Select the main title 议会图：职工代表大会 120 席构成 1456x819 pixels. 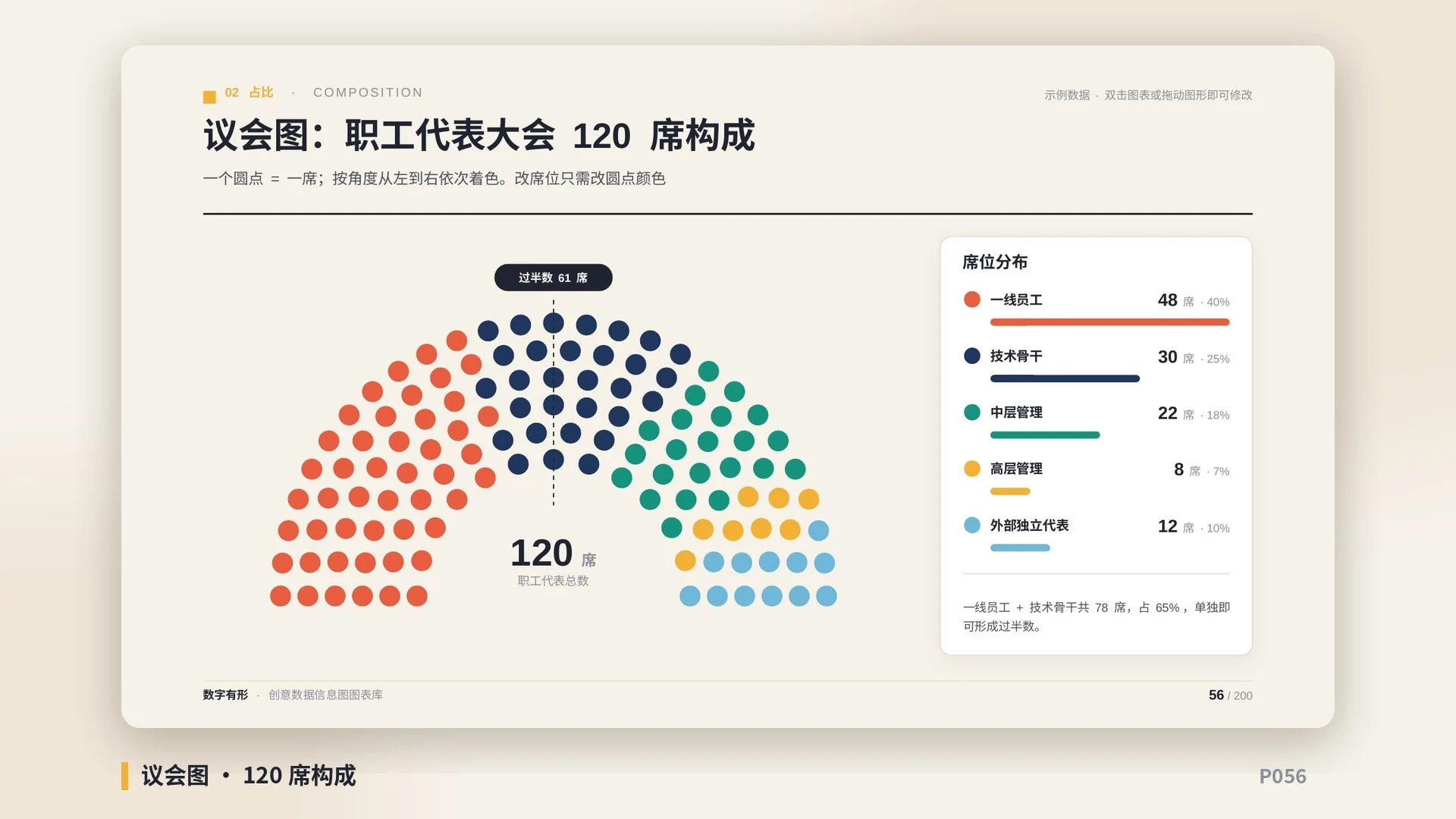pos(479,136)
